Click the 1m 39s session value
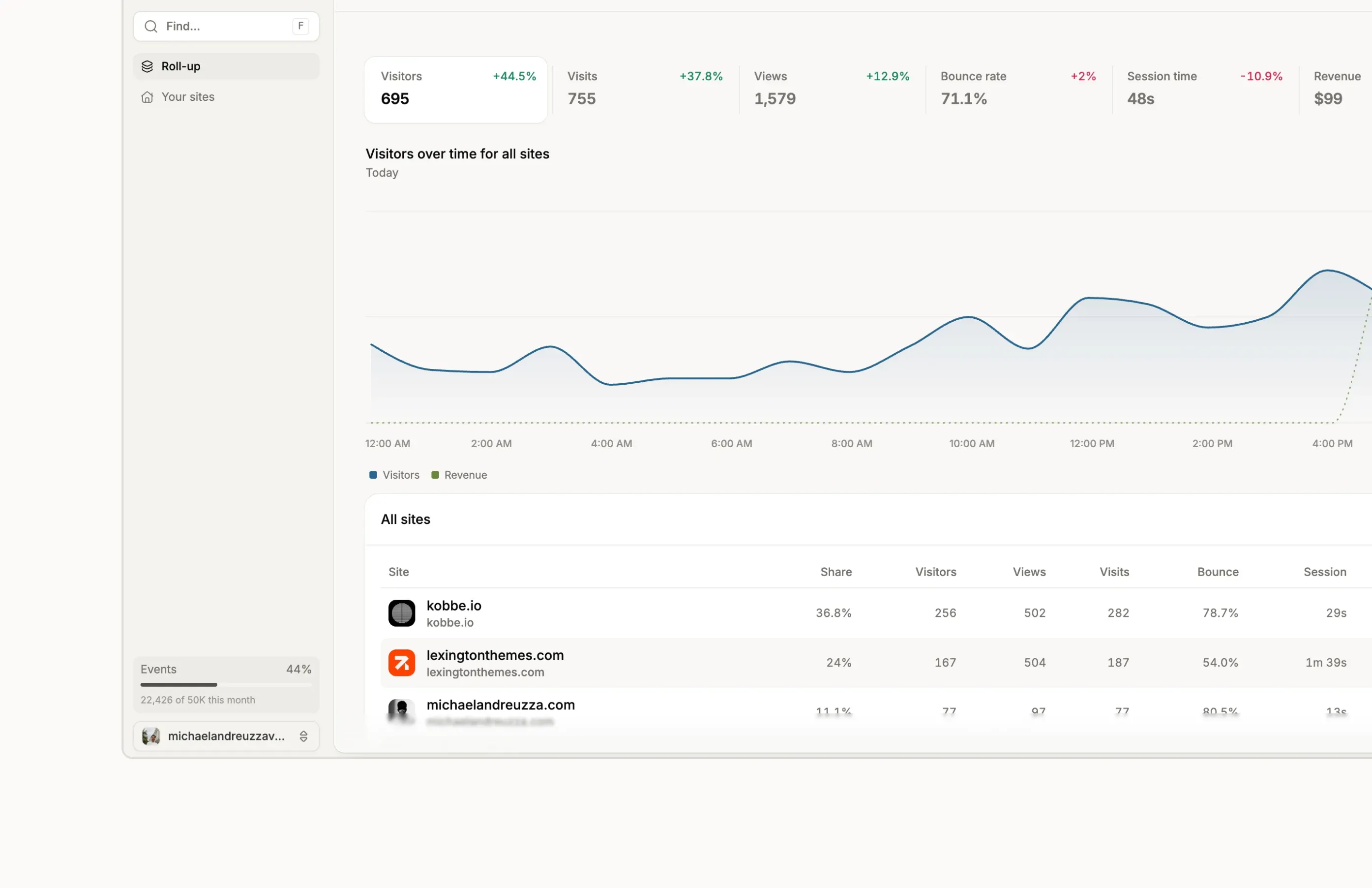Image resolution: width=1372 pixels, height=888 pixels. [x=1326, y=663]
